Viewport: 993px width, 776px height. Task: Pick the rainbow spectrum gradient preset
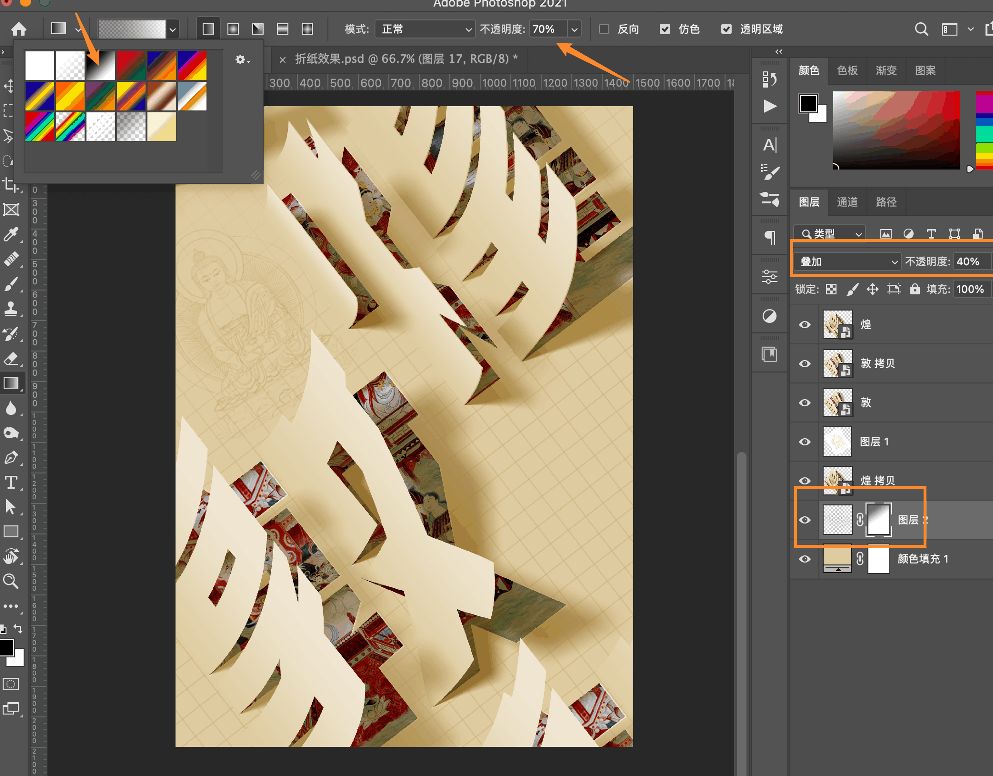[40, 126]
